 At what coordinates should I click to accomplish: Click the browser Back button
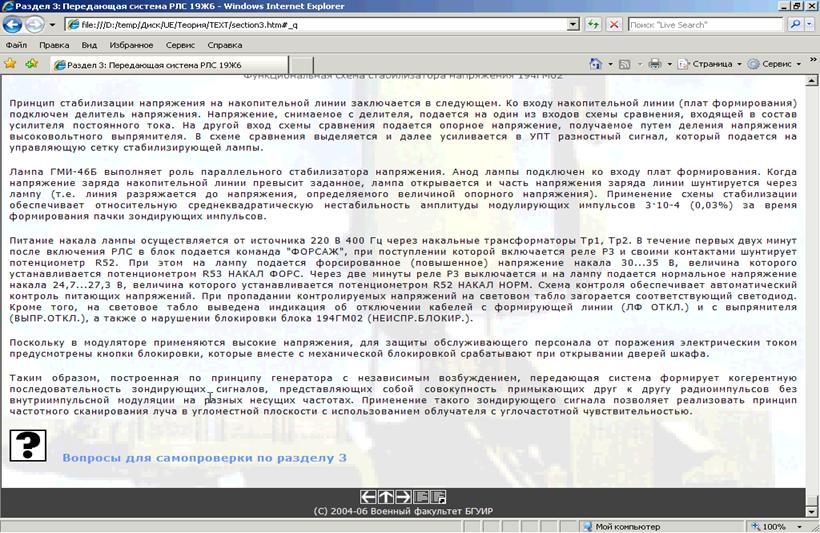click(x=14, y=24)
